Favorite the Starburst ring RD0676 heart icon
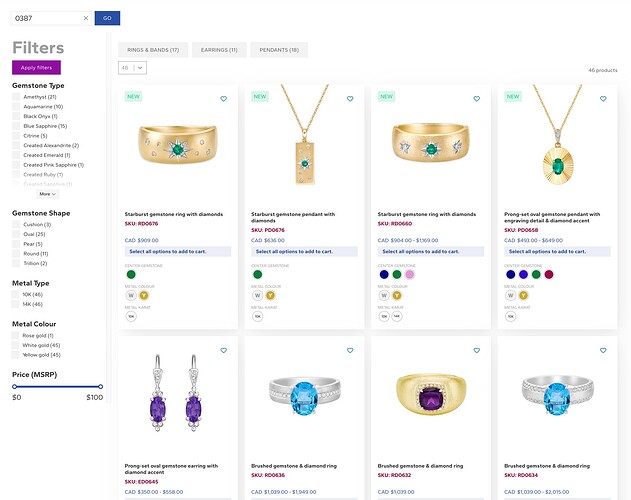Screen dimensions: 631x500 [224, 99]
